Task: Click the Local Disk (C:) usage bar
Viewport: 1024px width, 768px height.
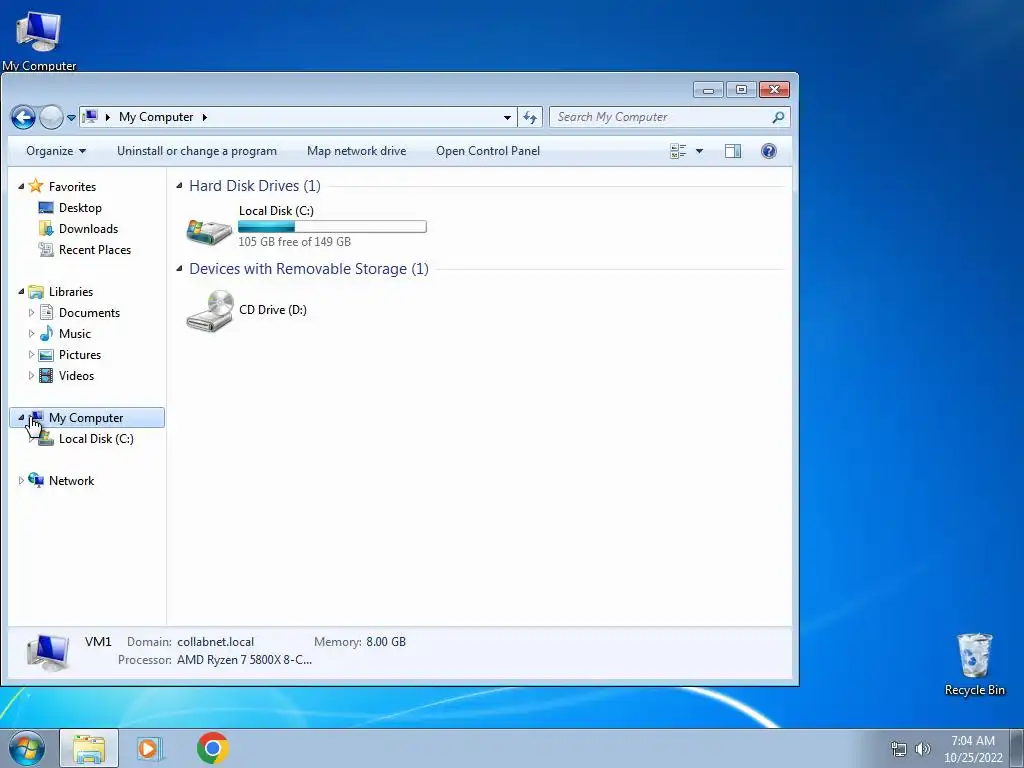Action: tap(332, 227)
